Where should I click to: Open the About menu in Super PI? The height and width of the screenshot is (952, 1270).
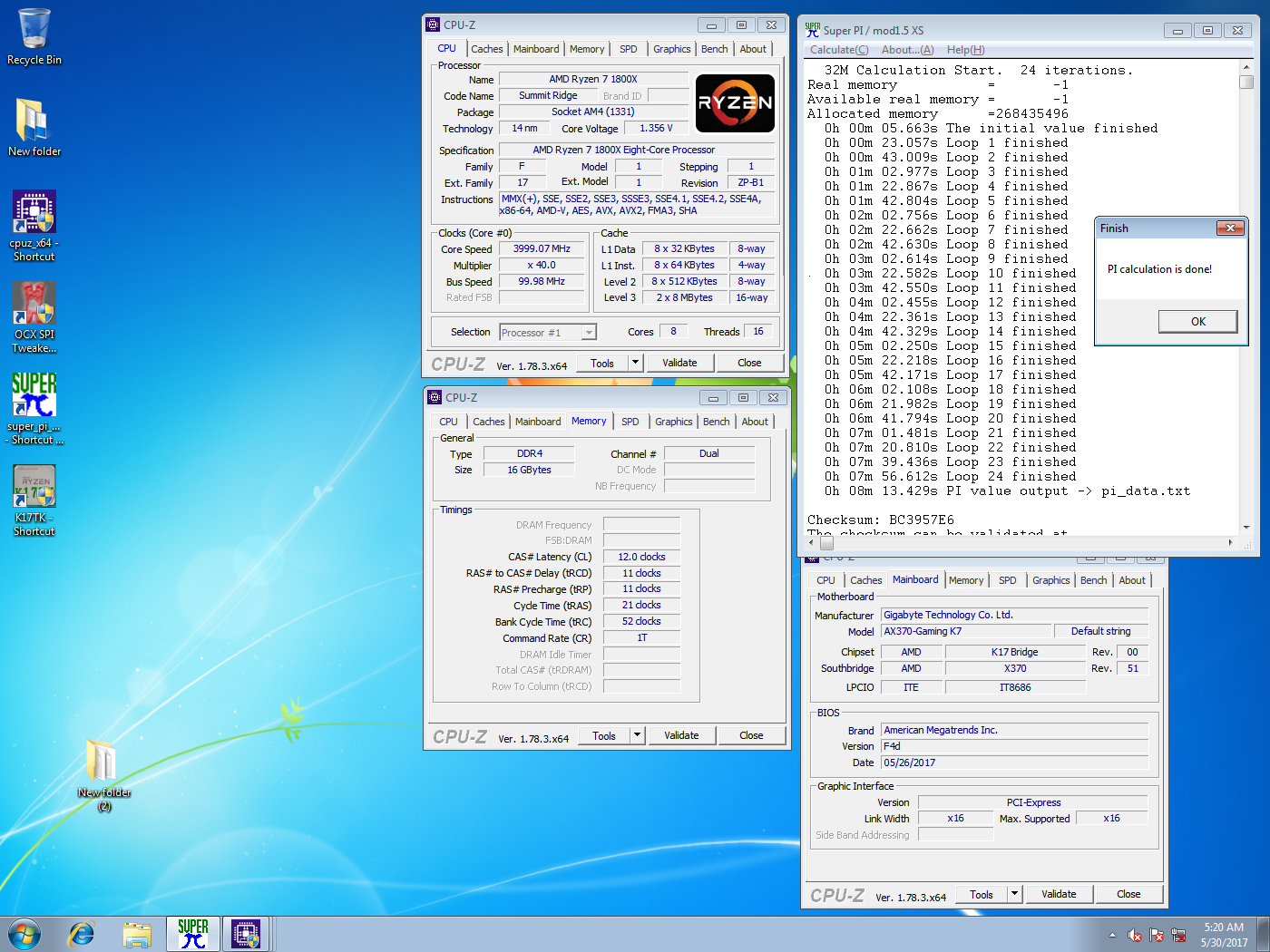click(x=907, y=50)
